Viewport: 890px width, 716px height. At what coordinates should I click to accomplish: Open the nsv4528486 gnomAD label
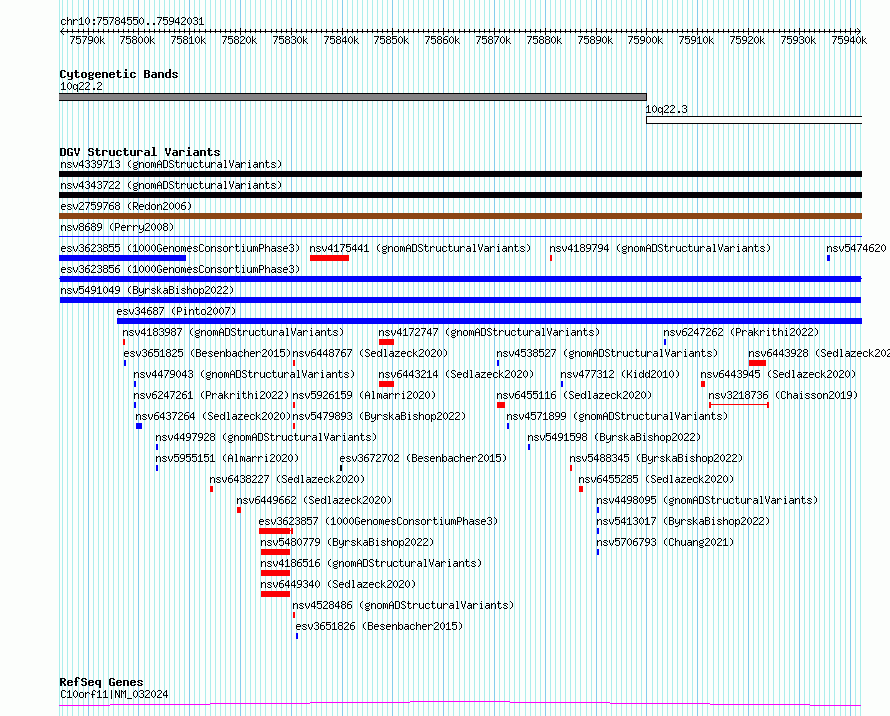403,606
